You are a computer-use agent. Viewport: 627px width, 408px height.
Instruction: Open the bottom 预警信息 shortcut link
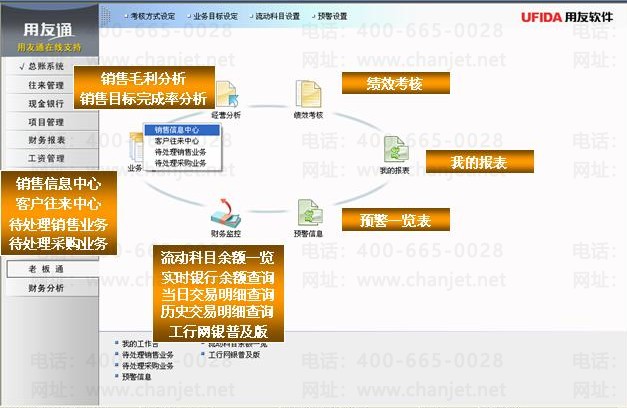pos(136,376)
